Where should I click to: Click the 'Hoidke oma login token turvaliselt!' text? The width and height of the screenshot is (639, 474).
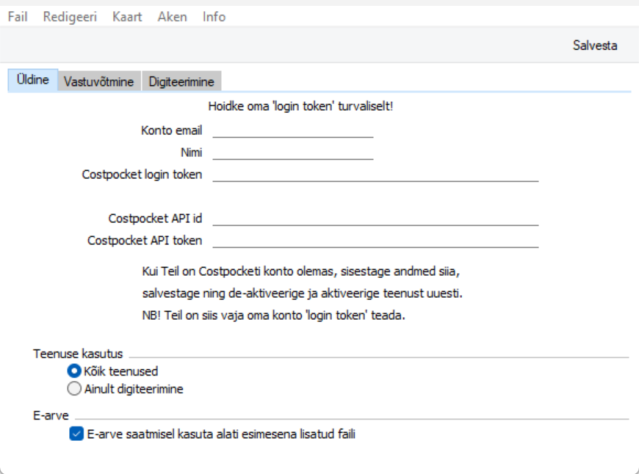pyautogui.click(x=300, y=106)
